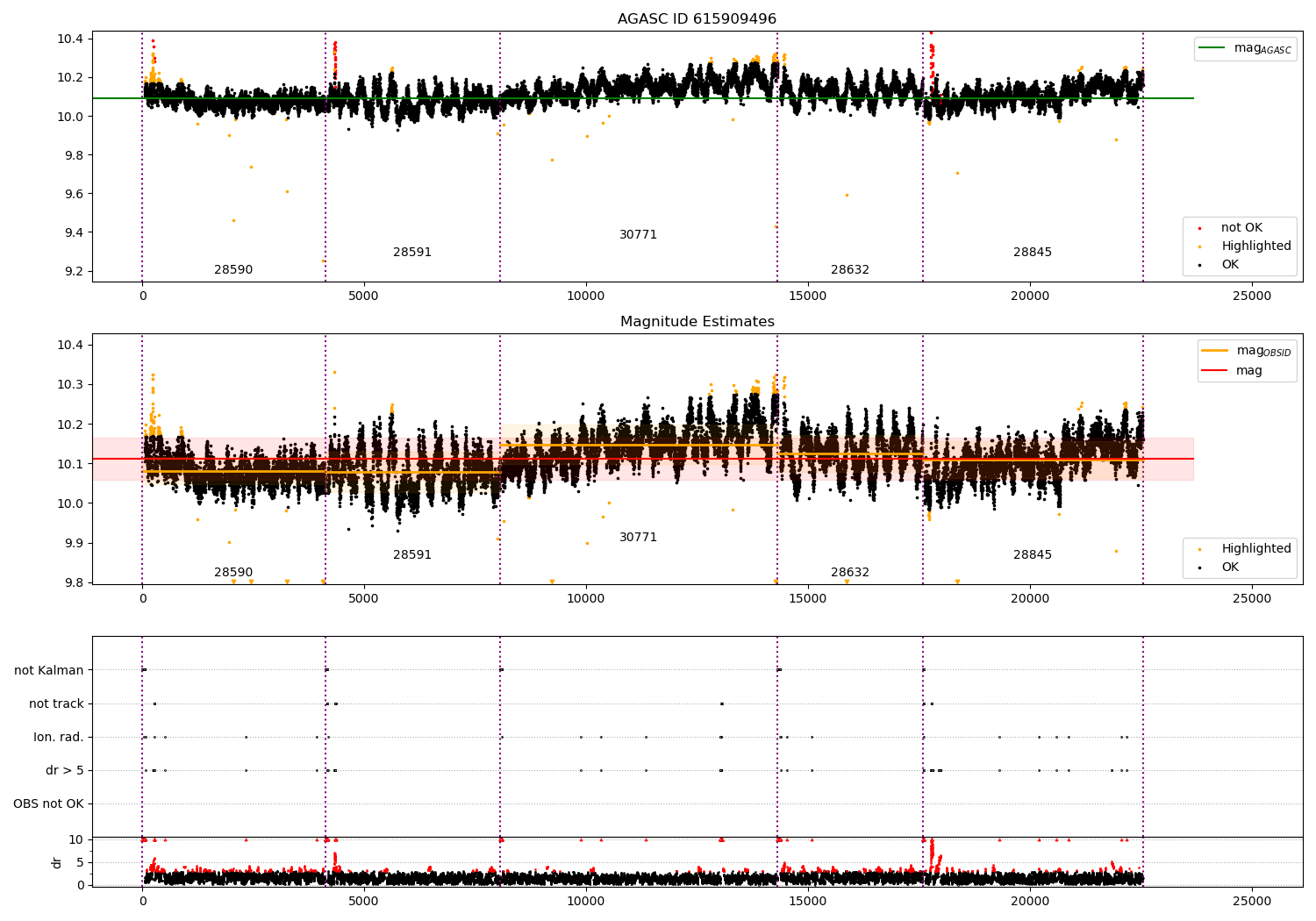Click x-tick 25000 under the dr panel
The width and height of the screenshot is (1316, 921).
pyautogui.click(x=1252, y=901)
